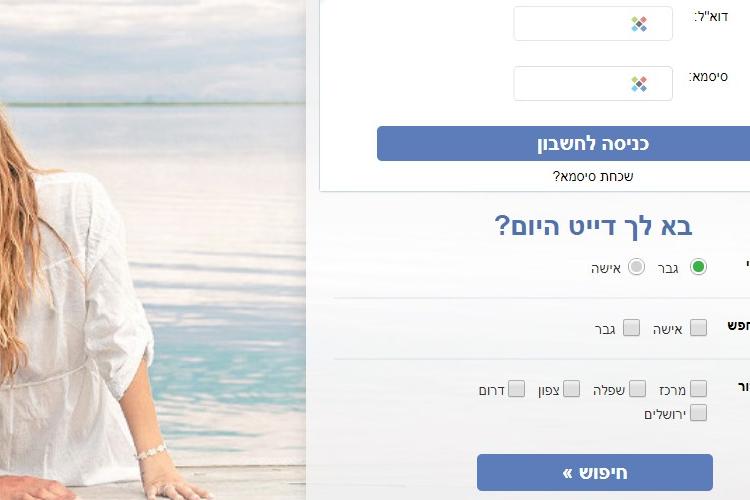This screenshot has width=750, height=500.
Task: Click the כניסה לחשבון login button
Action: (x=563, y=144)
